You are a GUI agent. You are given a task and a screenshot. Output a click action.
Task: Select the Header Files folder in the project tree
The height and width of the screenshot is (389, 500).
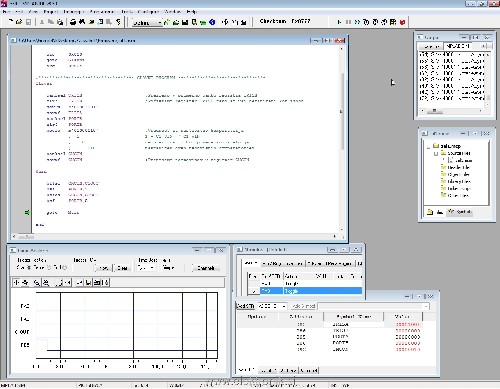(455, 167)
